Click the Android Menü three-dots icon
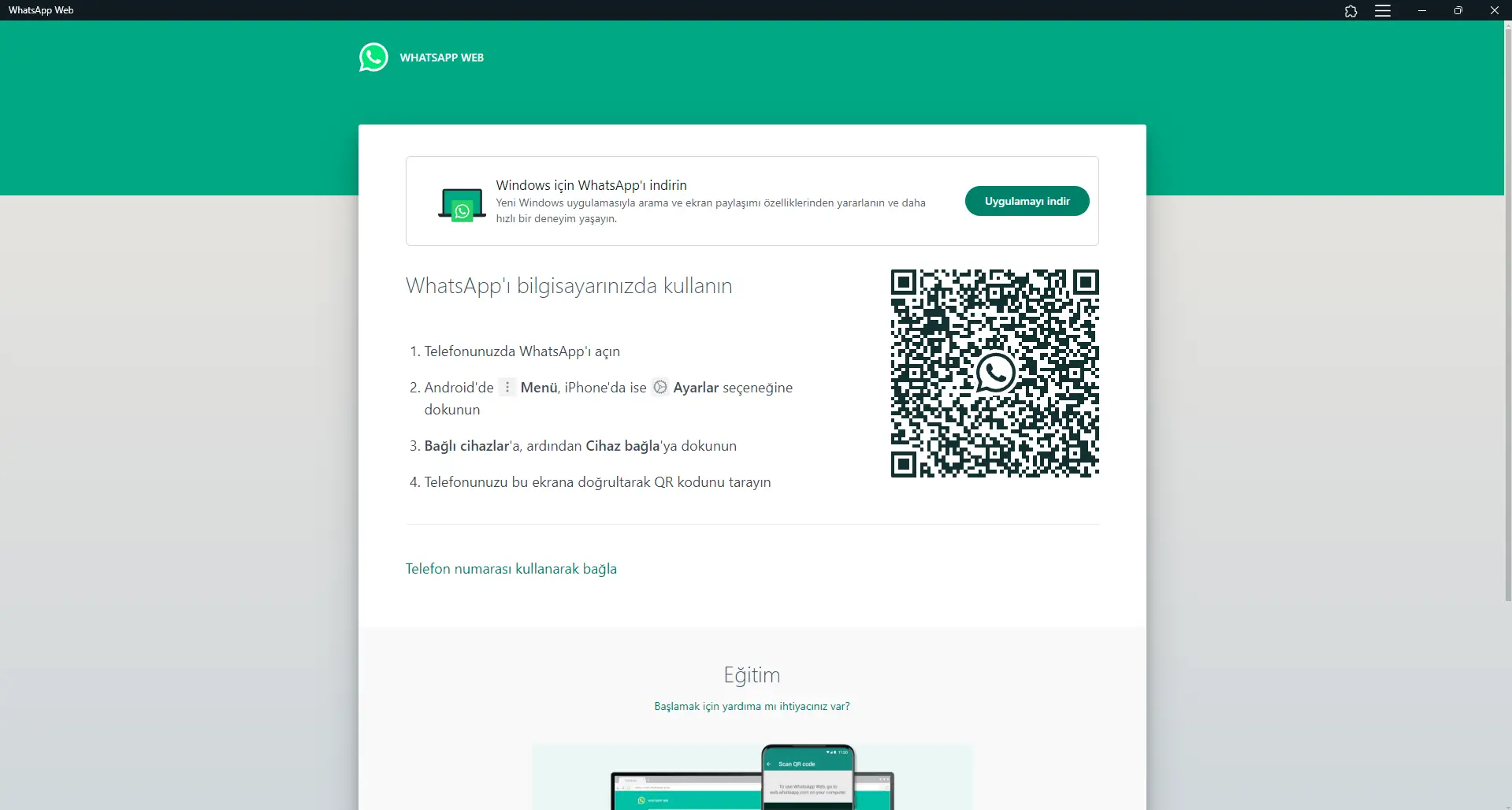Viewport: 1512px width, 810px height. point(507,387)
